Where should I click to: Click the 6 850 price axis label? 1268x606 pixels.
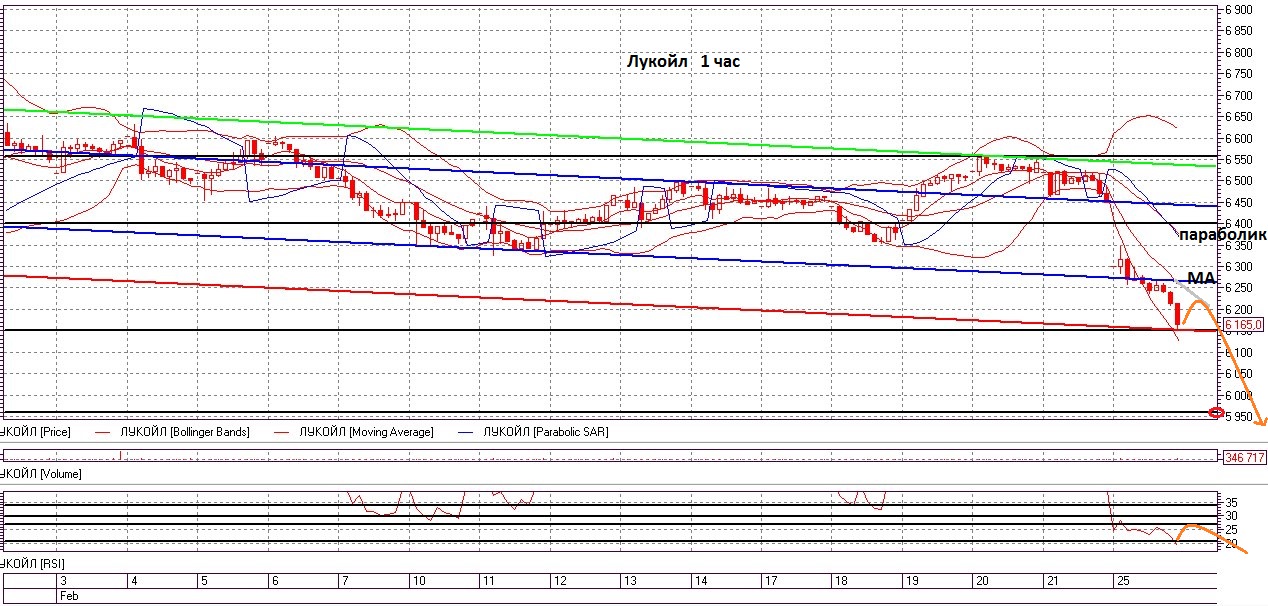1238,31
